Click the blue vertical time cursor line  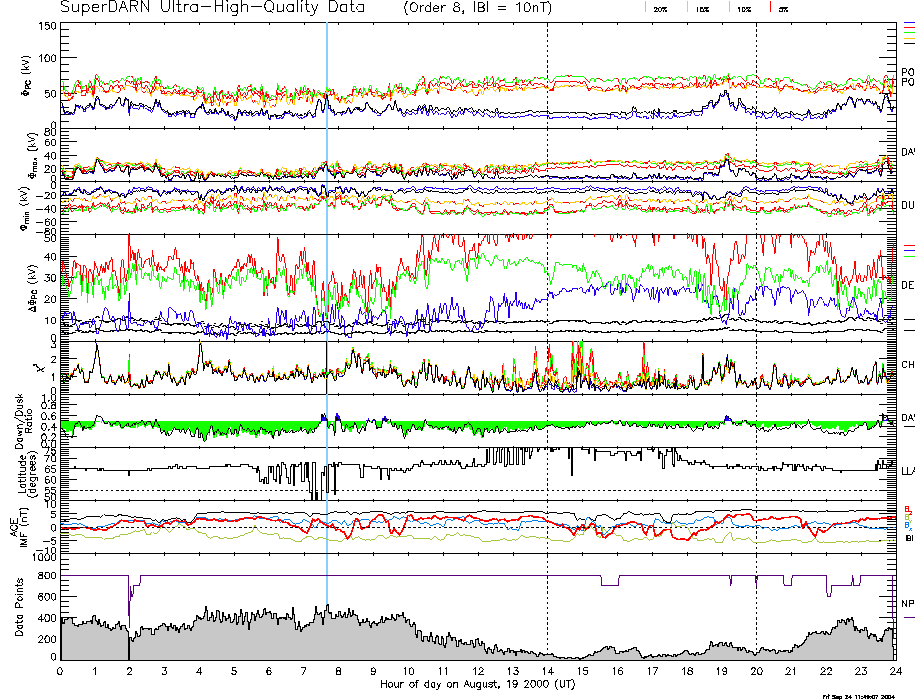pos(327,300)
